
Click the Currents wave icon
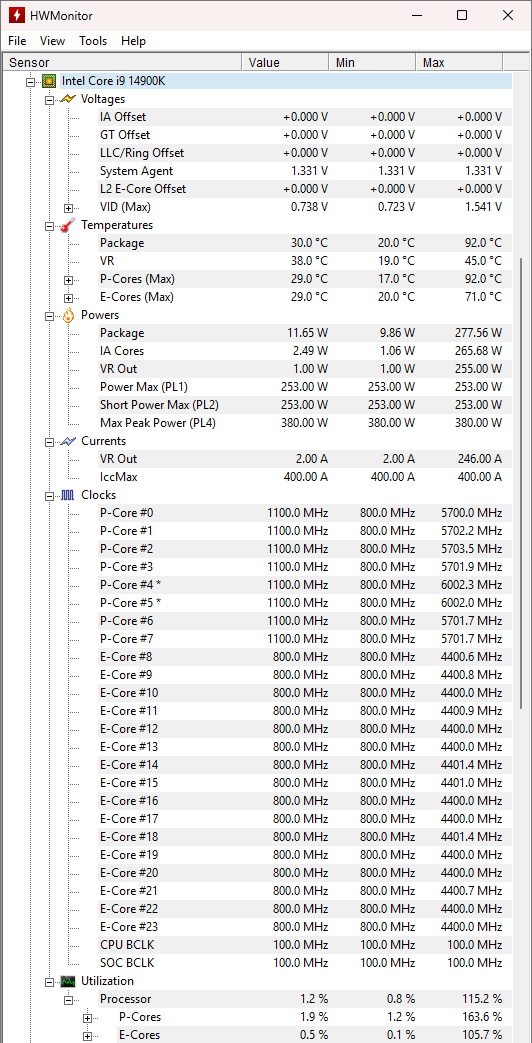pos(68,441)
